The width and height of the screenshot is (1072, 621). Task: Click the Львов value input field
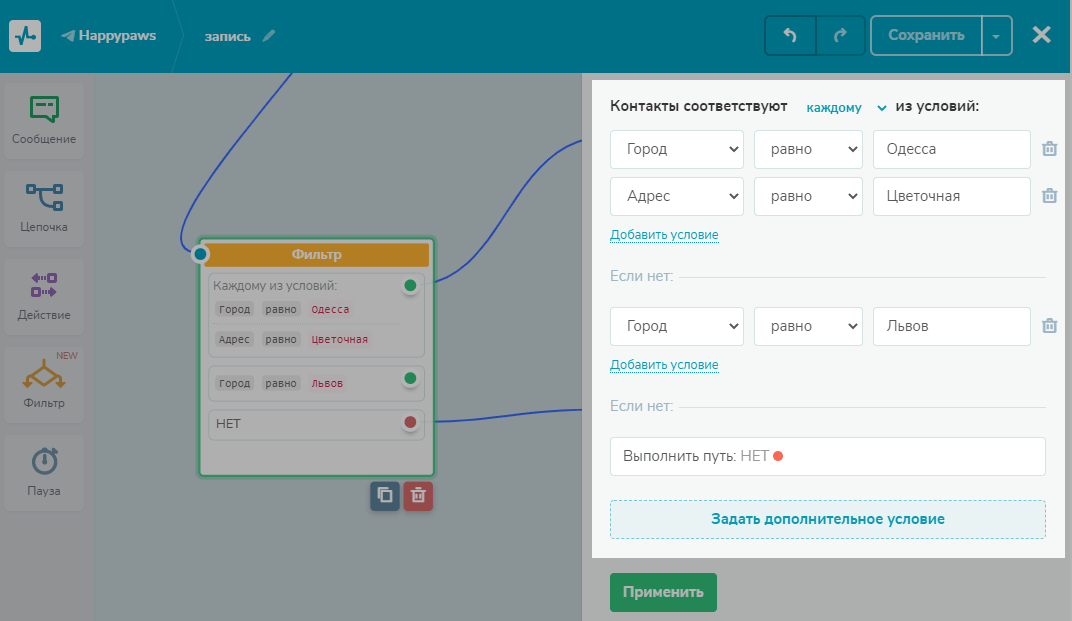click(952, 326)
